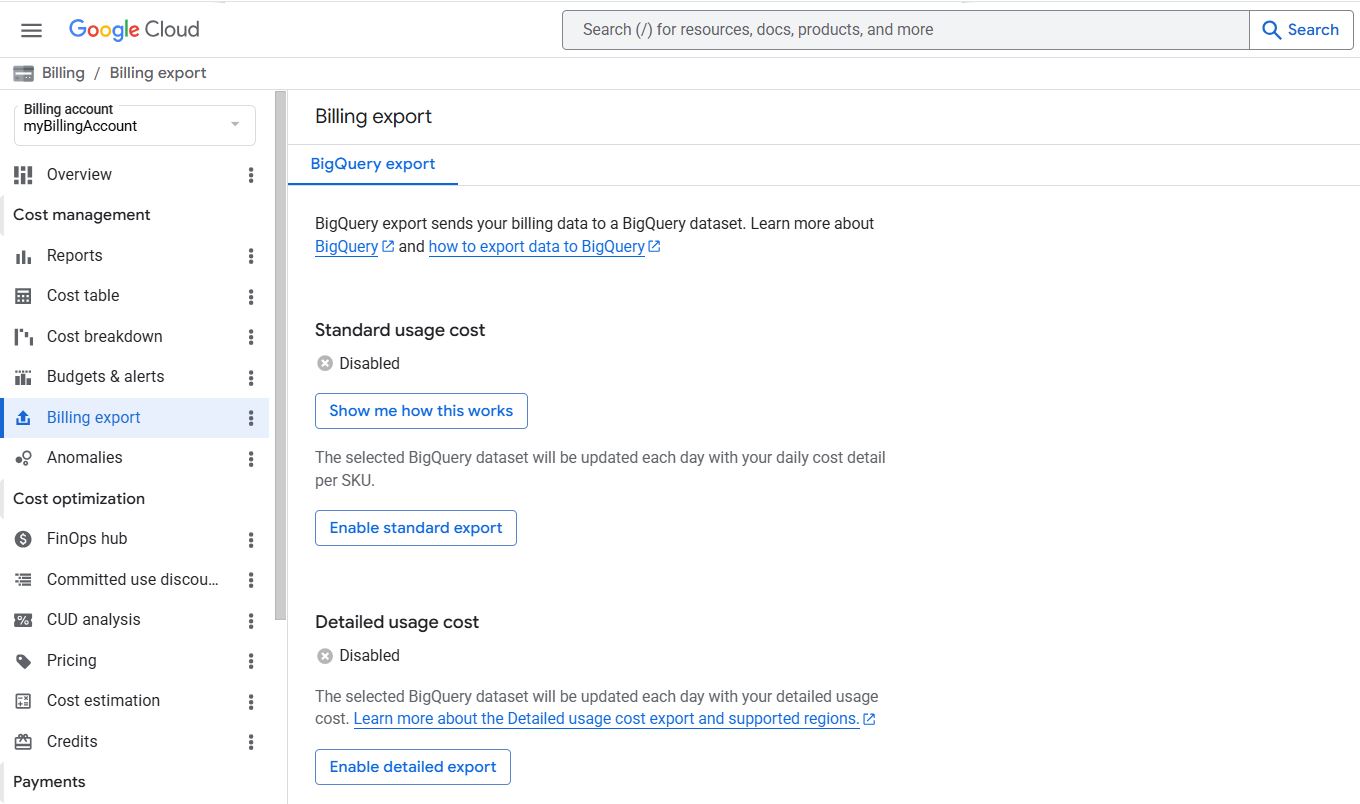
Task: Click the Payments section label
Action: click(x=49, y=782)
